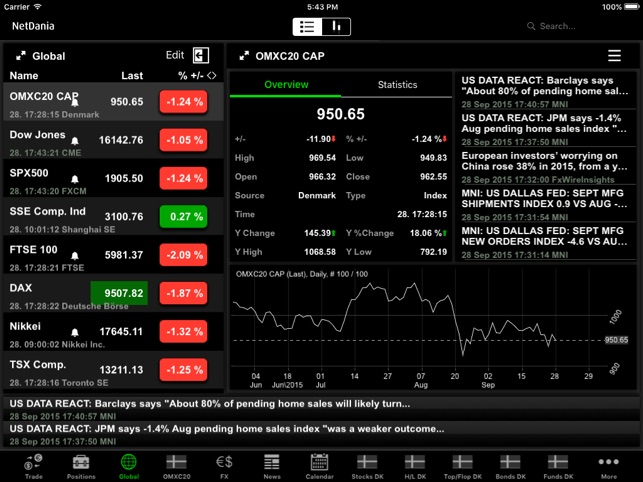Click the battery indicator in status bar
The height and width of the screenshot is (482, 643).
pyautogui.click(x=631, y=7)
